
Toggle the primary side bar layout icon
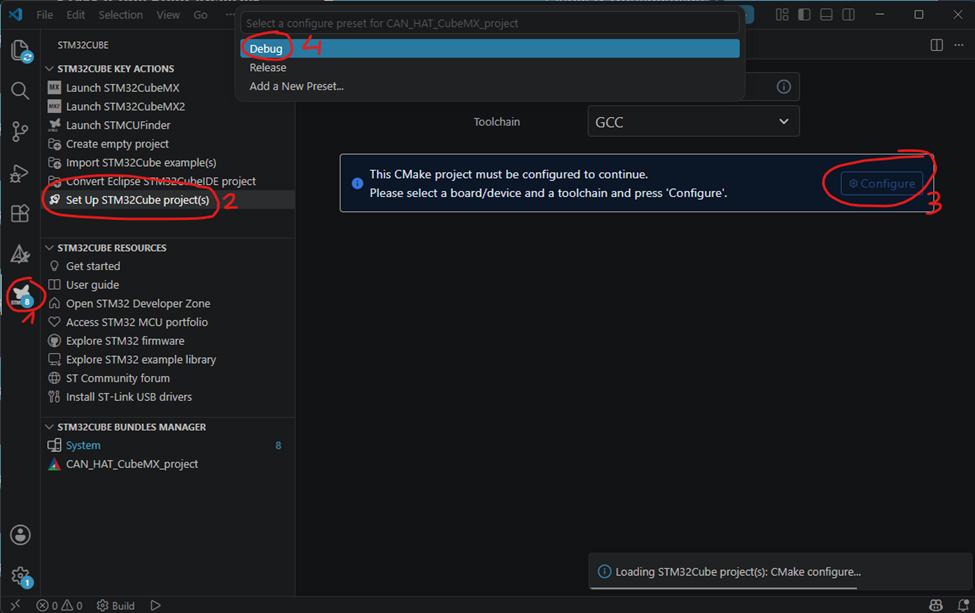(x=804, y=14)
